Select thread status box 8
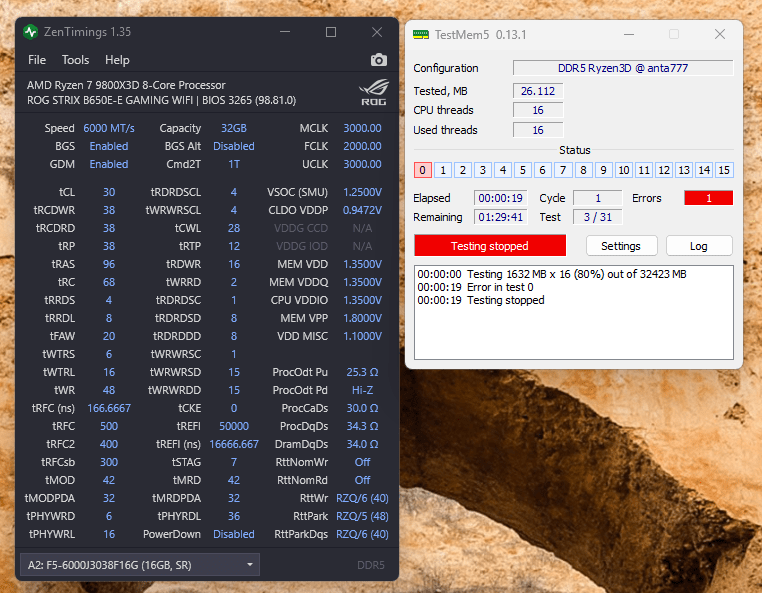This screenshot has width=762, height=593. [583, 170]
